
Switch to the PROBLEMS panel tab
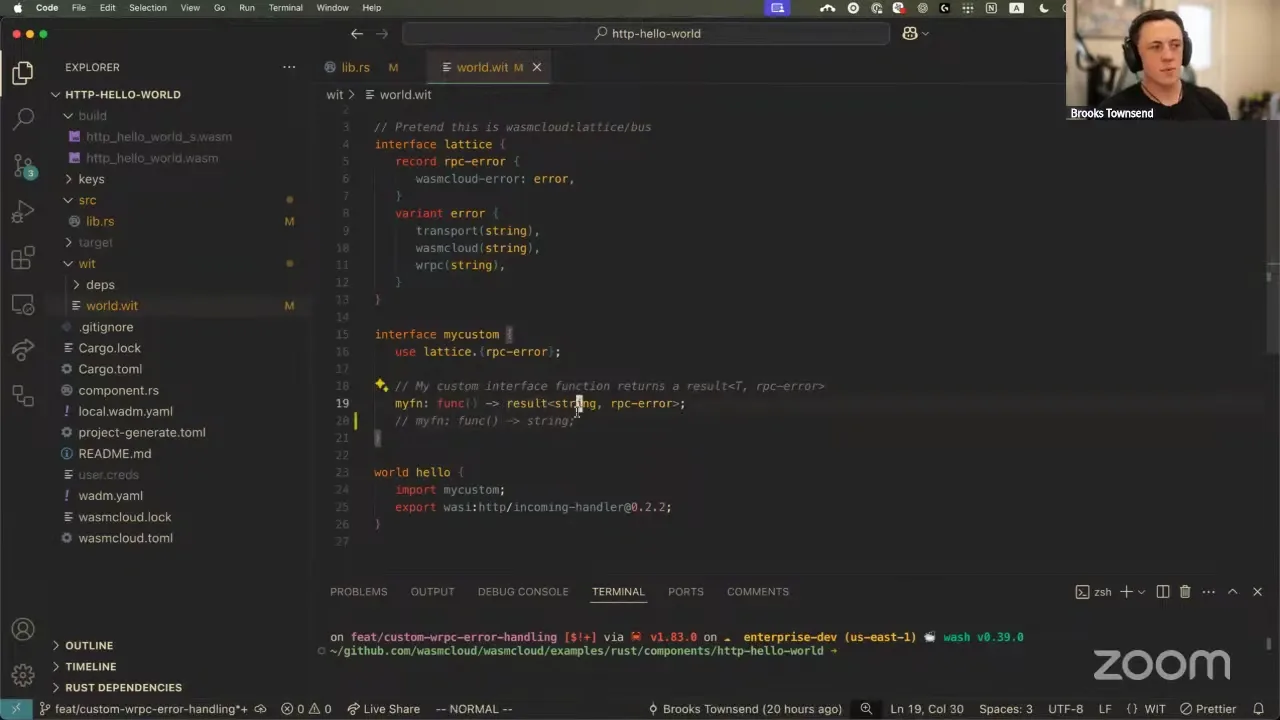359,592
